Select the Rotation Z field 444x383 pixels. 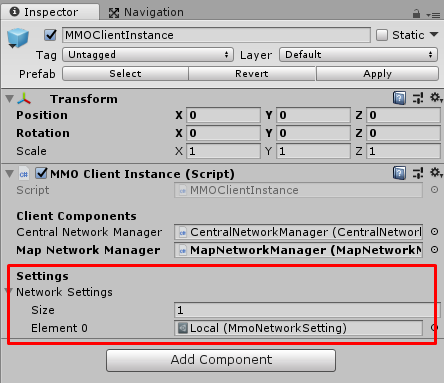403,133
